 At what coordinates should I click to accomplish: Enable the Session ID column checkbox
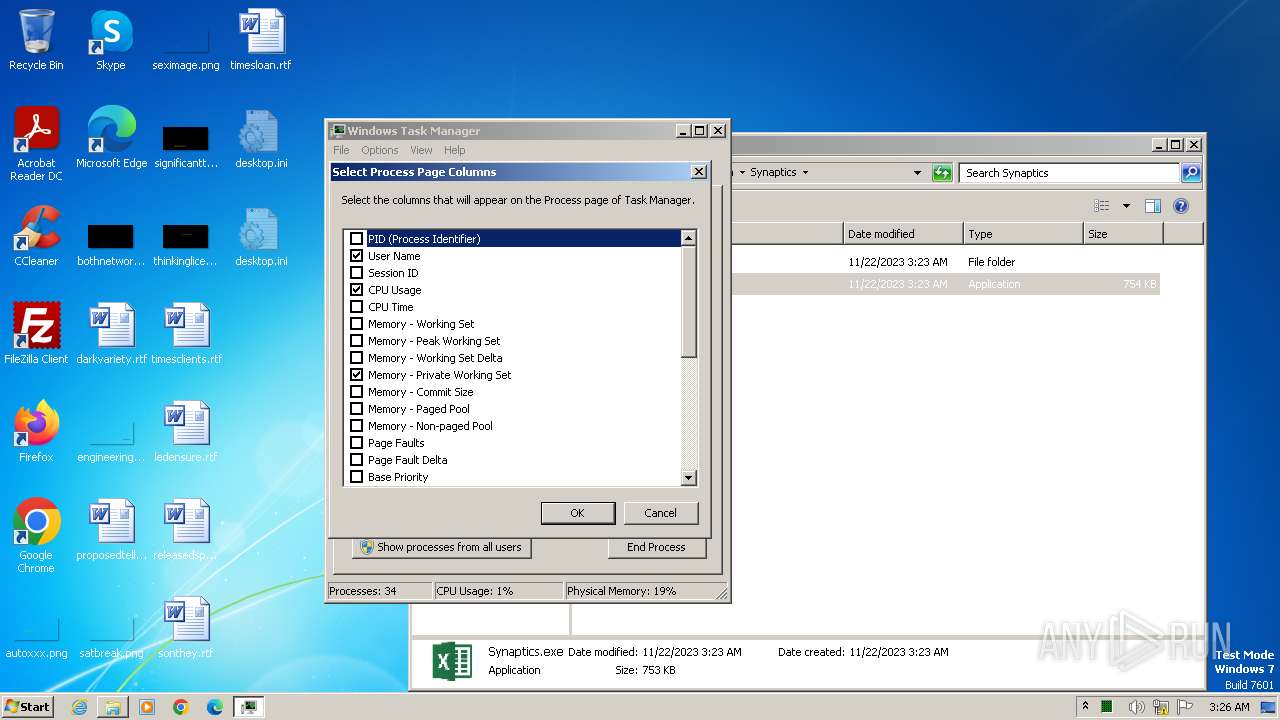click(357, 273)
